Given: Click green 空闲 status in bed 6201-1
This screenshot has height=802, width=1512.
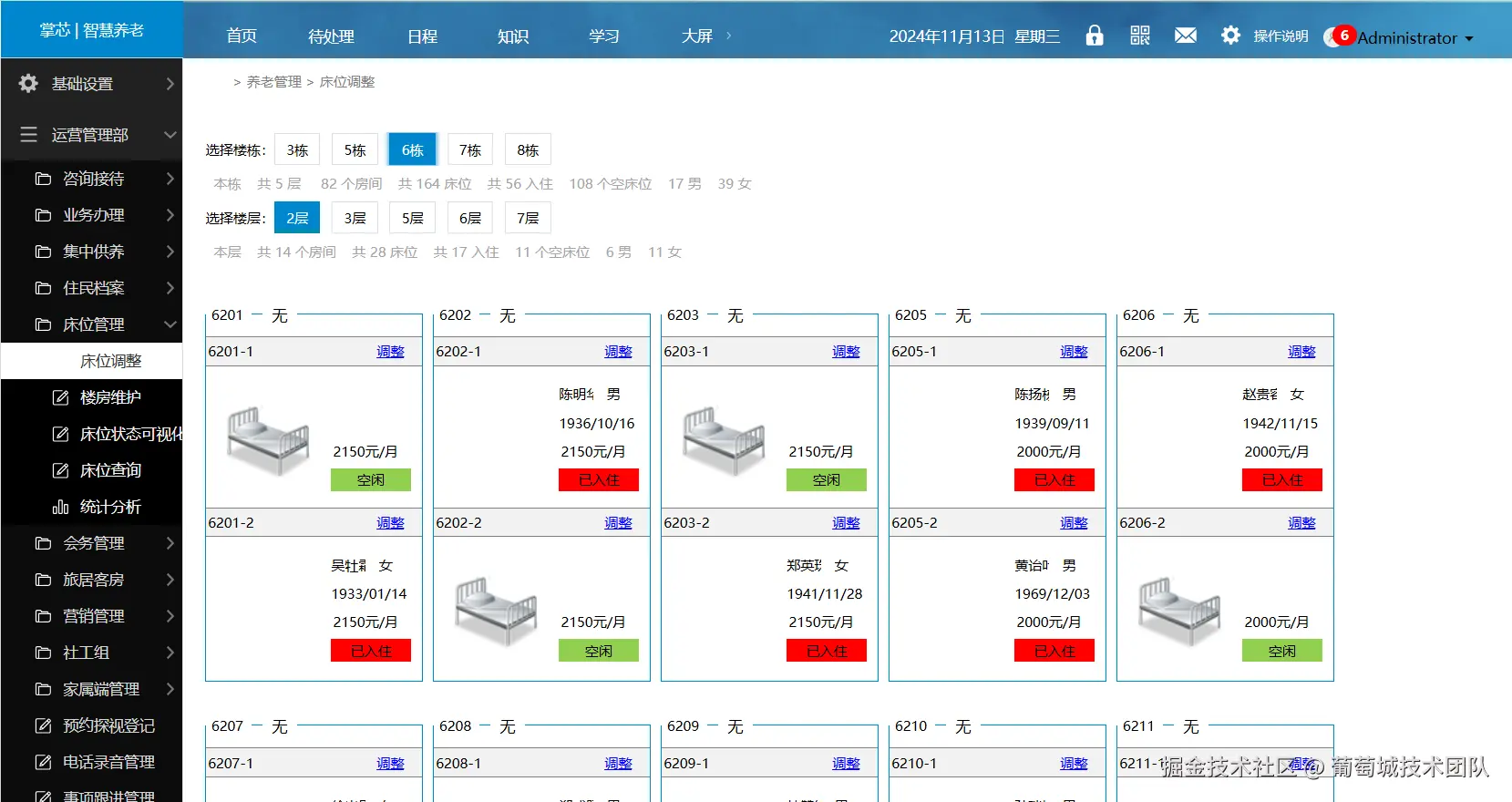Looking at the screenshot, I should tap(371, 480).
